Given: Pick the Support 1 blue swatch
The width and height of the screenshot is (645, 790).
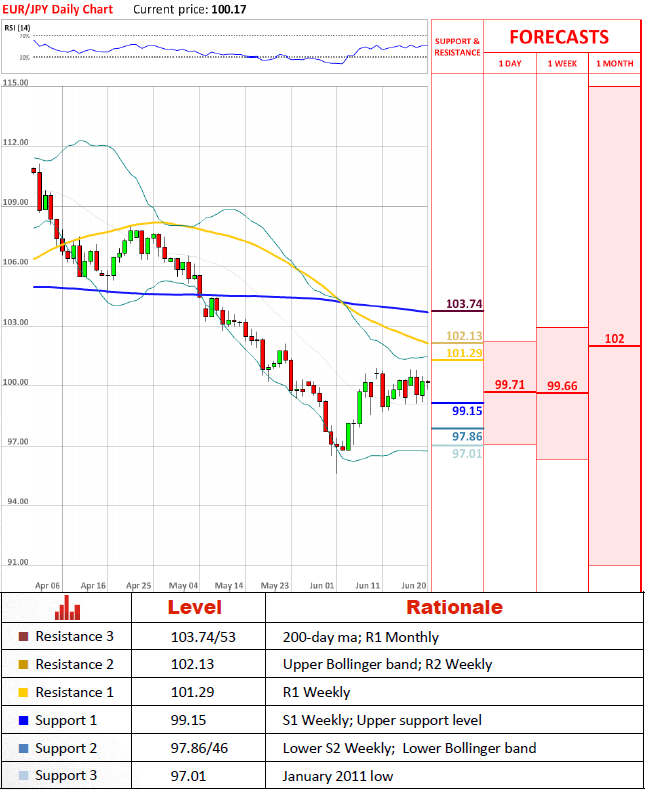Looking at the screenshot, I should (23, 720).
